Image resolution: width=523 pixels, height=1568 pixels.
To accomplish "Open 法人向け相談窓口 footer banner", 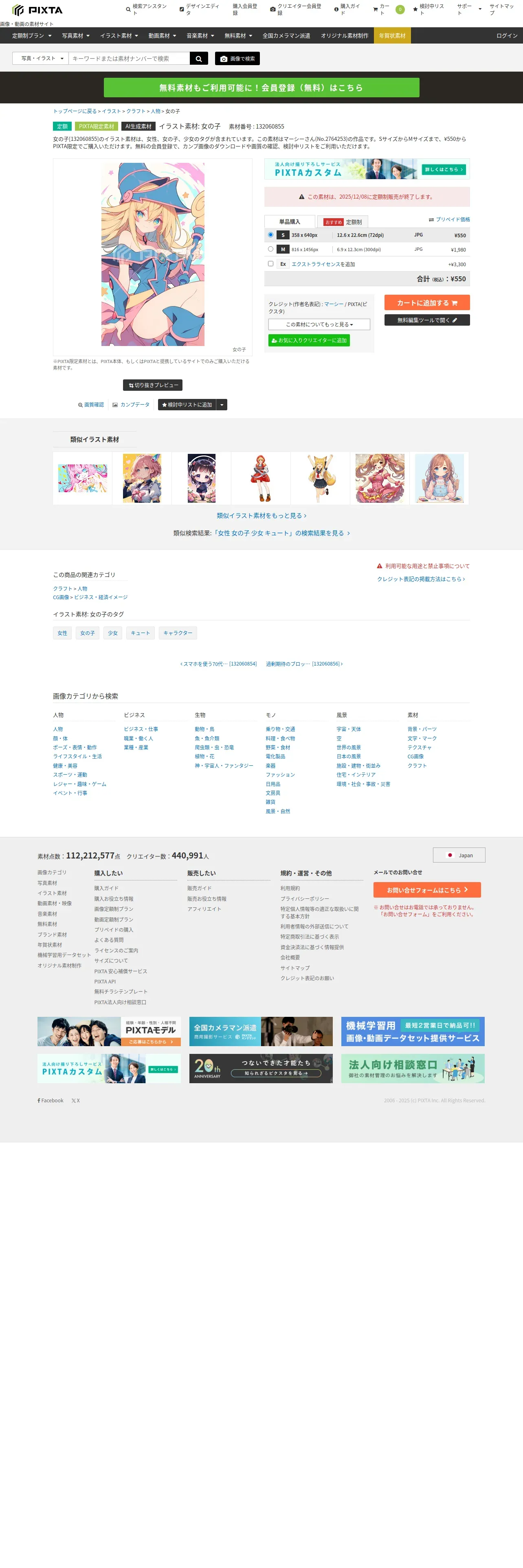I will [x=412, y=1069].
